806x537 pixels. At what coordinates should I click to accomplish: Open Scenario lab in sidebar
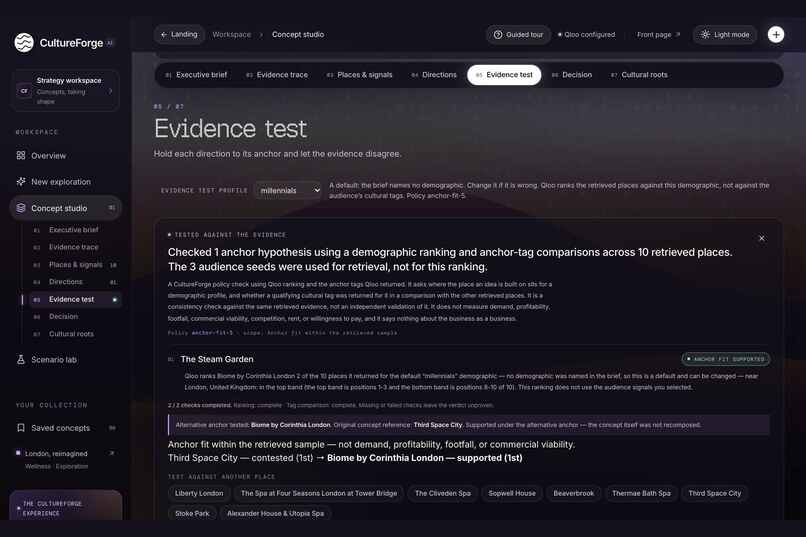[x=66, y=360]
